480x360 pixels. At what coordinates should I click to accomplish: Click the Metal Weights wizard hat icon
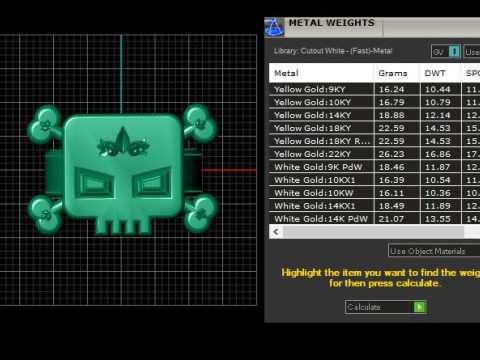coord(274,27)
